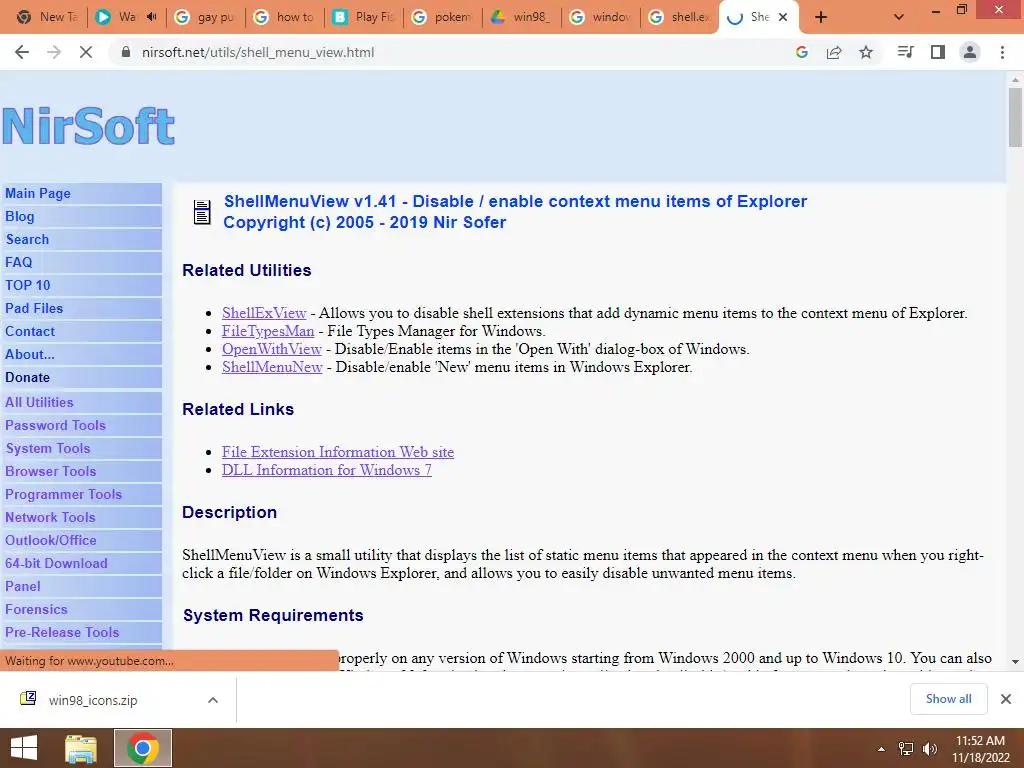Click the address bar URL field
The width and height of the screenshot is (1024, 768).
[451, 52]
